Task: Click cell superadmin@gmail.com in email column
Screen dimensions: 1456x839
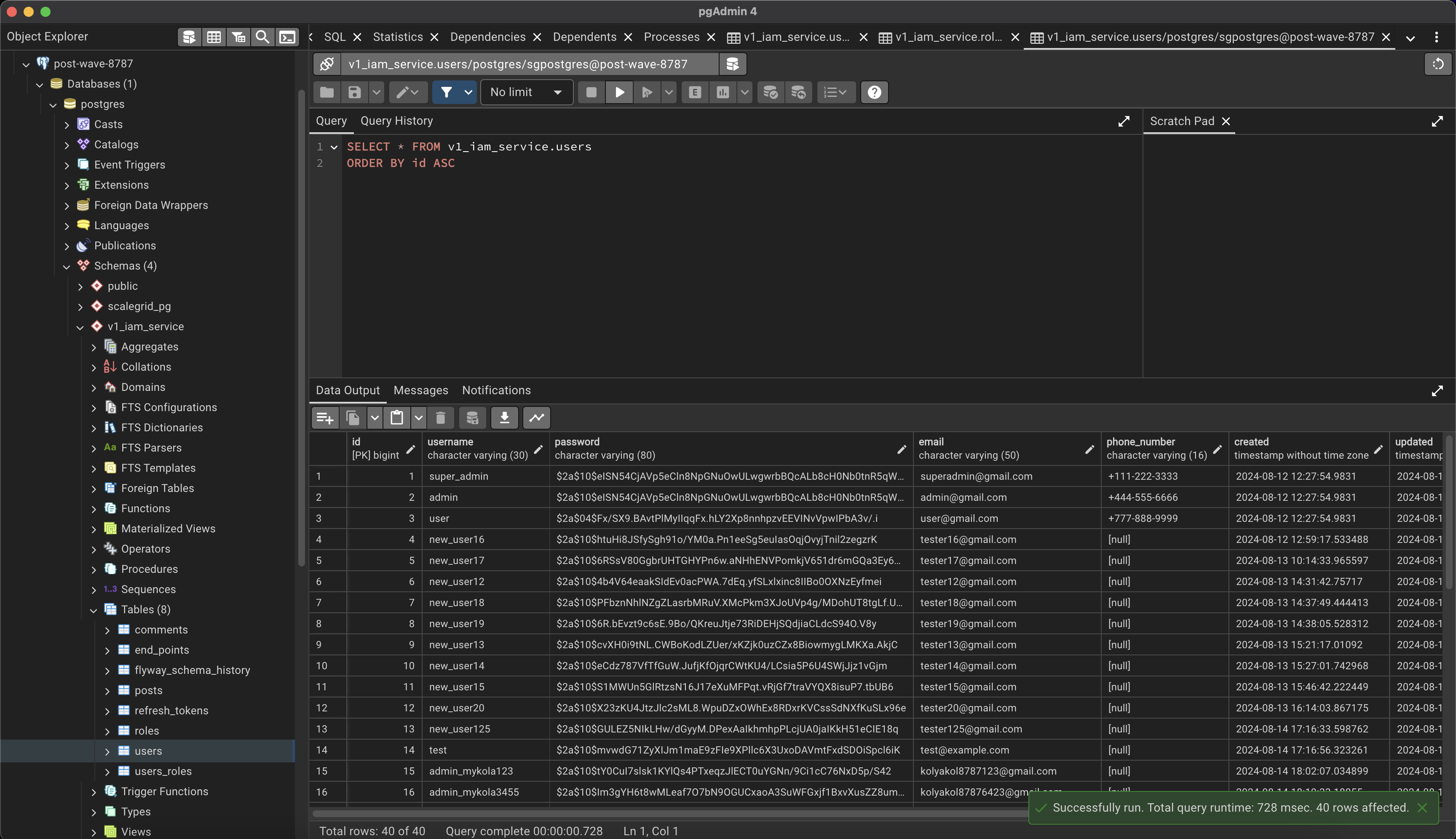Action: pos(1006,476)
